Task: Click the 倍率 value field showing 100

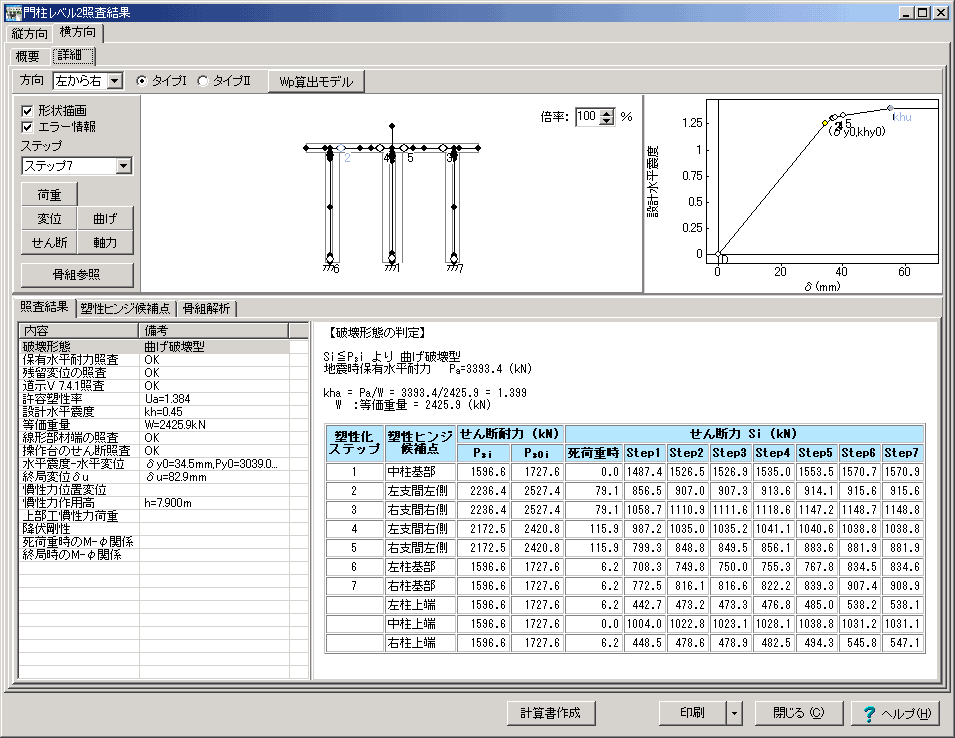Action: (x=587, y=116)
